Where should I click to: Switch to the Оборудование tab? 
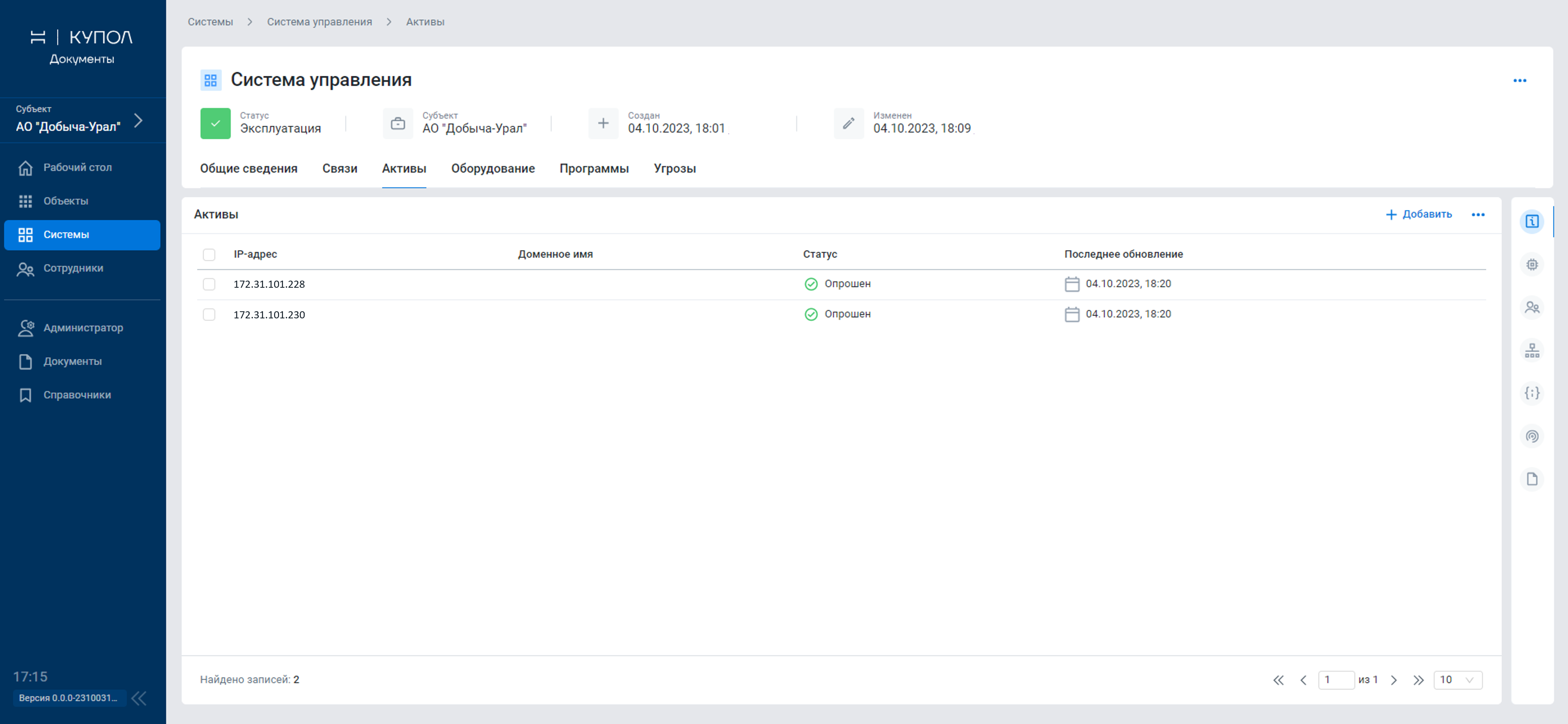[492, 168]
